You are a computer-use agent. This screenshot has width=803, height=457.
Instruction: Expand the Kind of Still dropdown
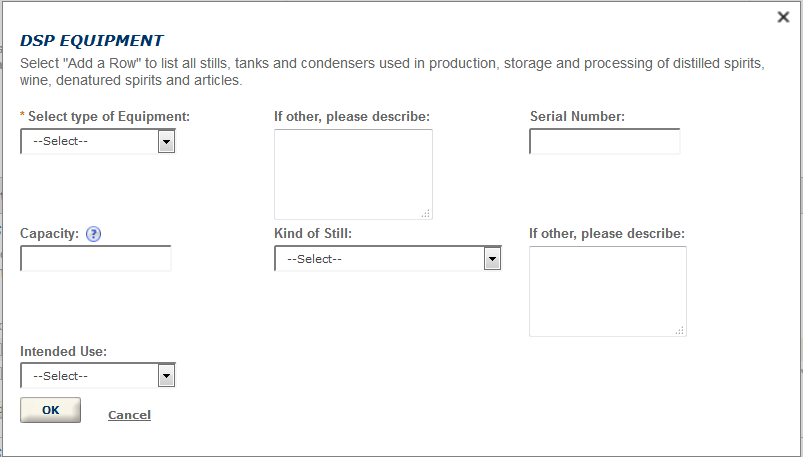tap(388, 259)
